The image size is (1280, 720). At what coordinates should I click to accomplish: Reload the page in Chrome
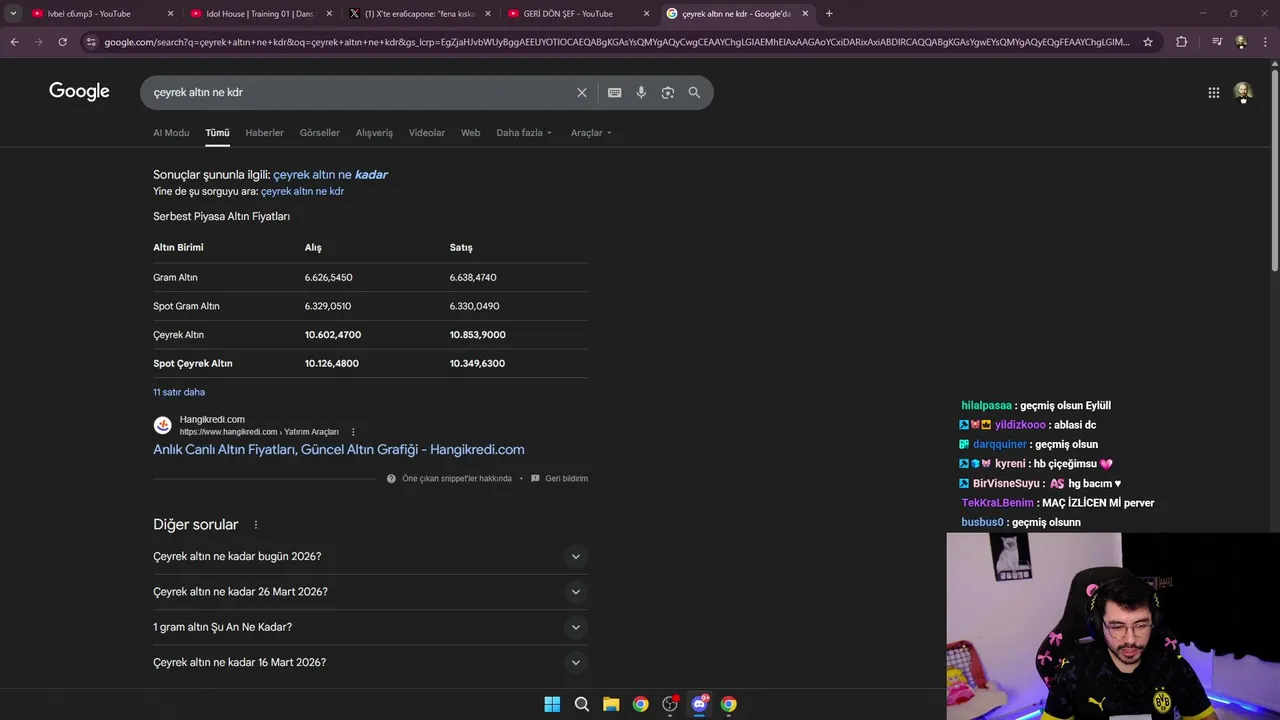[x=62, y=42]
